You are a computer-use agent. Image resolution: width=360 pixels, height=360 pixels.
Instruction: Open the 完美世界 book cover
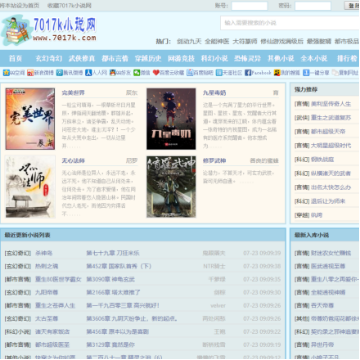pyautogui.click(x=30, y=119)
